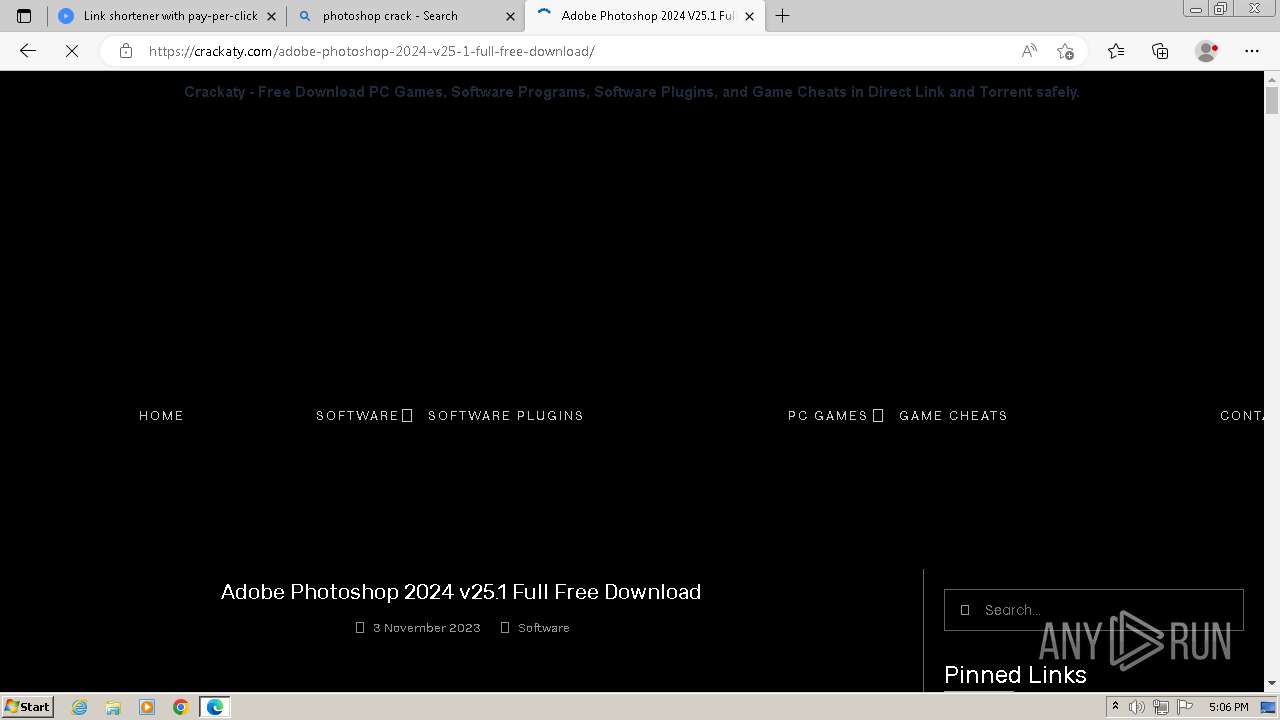This screenshot has width=1280, height=720.
Task: Open a new browser tab
Action: tap(783, 16)
